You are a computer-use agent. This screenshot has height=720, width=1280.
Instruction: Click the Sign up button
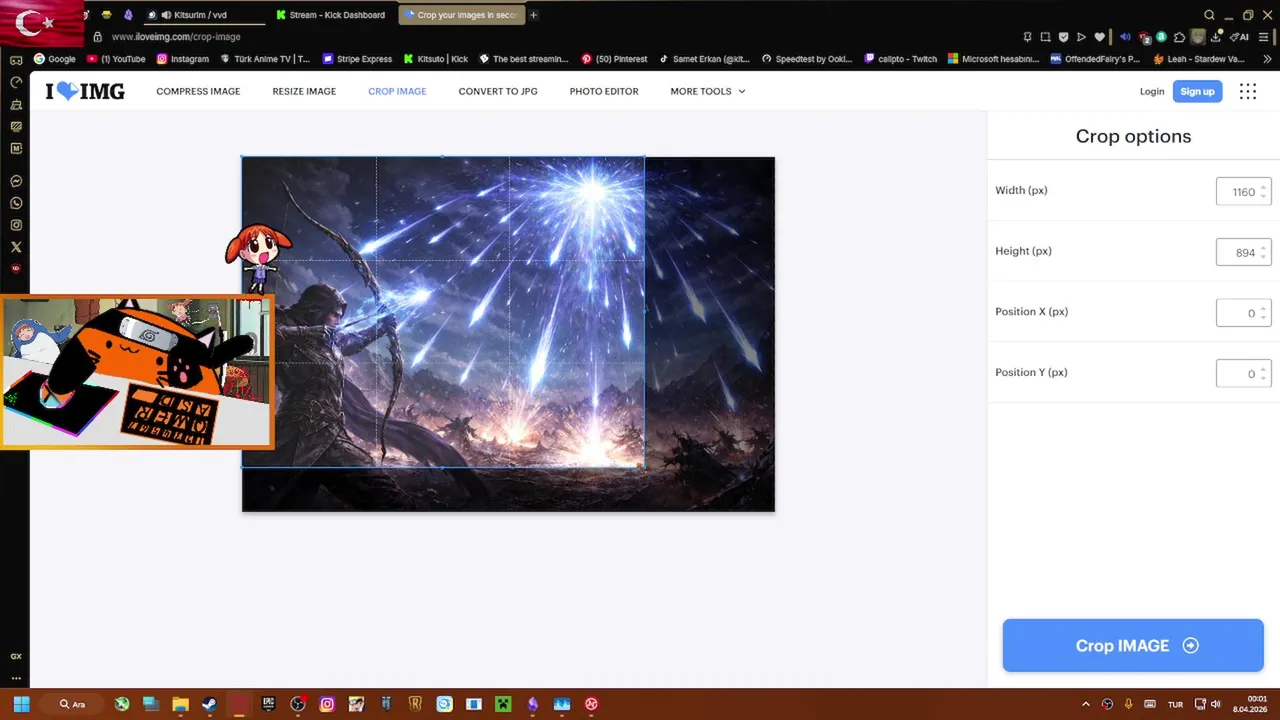click(1197, 91)
